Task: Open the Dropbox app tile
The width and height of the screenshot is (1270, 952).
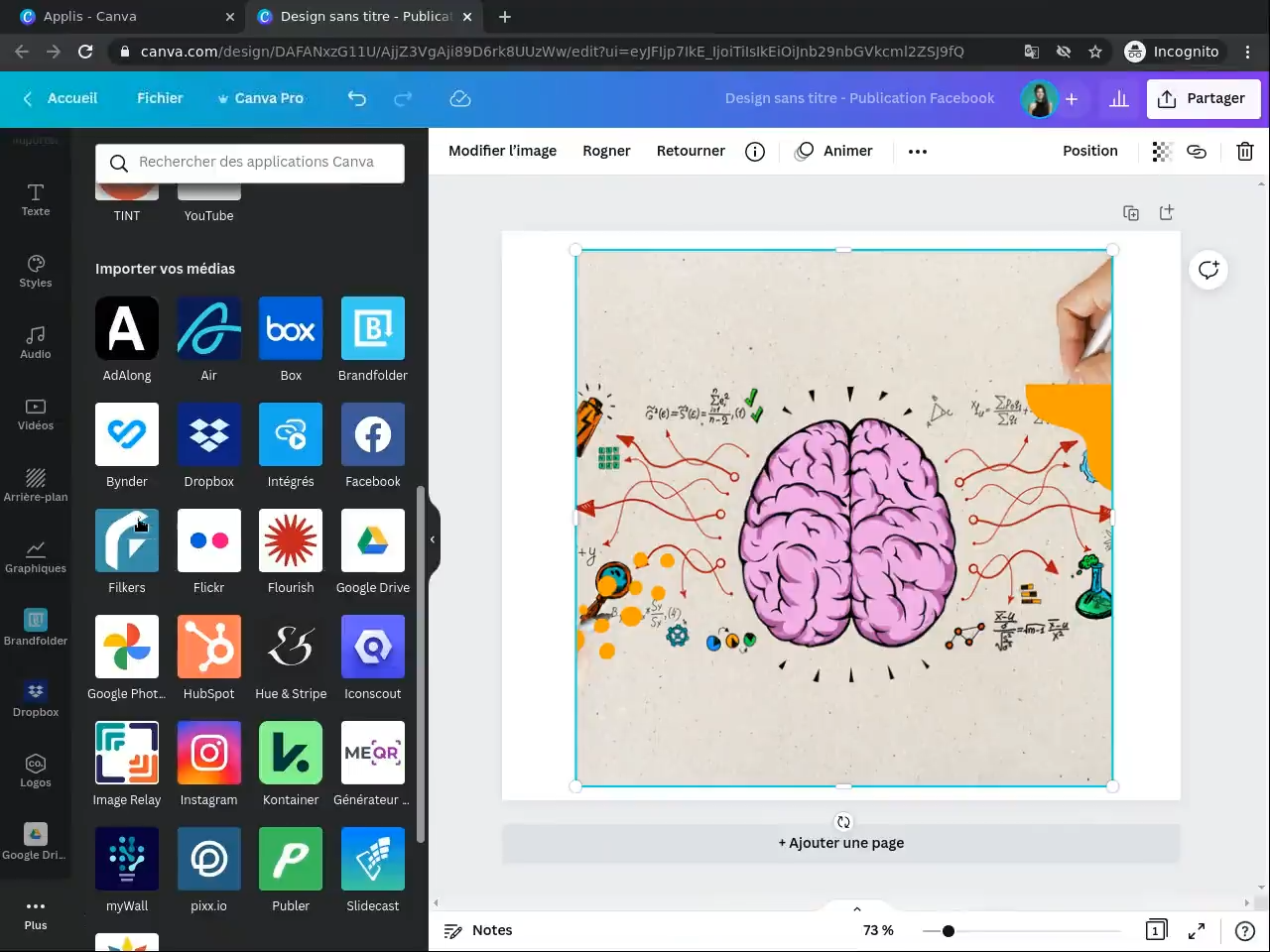Action: pyautogui.click(x=208, y=434)
